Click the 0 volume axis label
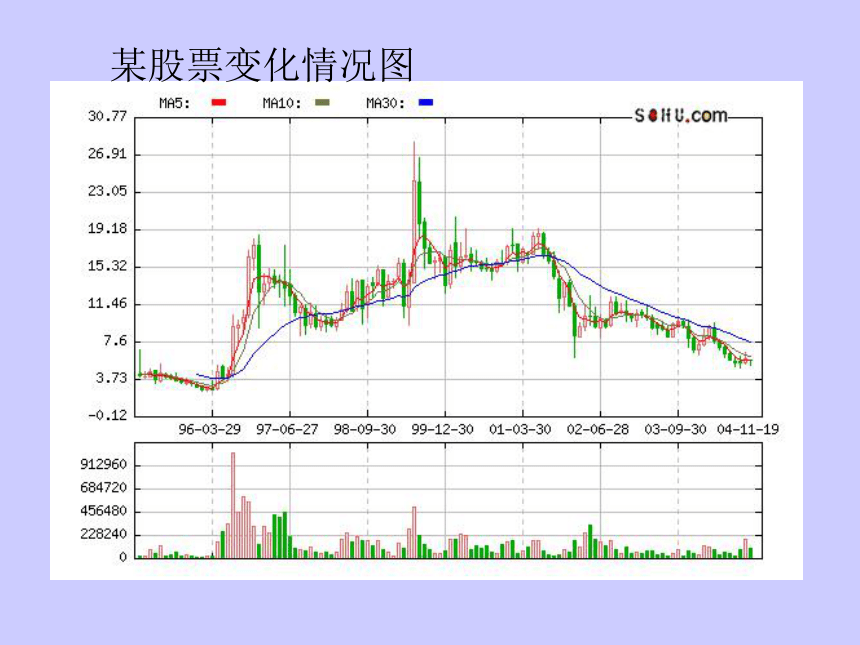860x645 pixels. click(x=123, y=557)
